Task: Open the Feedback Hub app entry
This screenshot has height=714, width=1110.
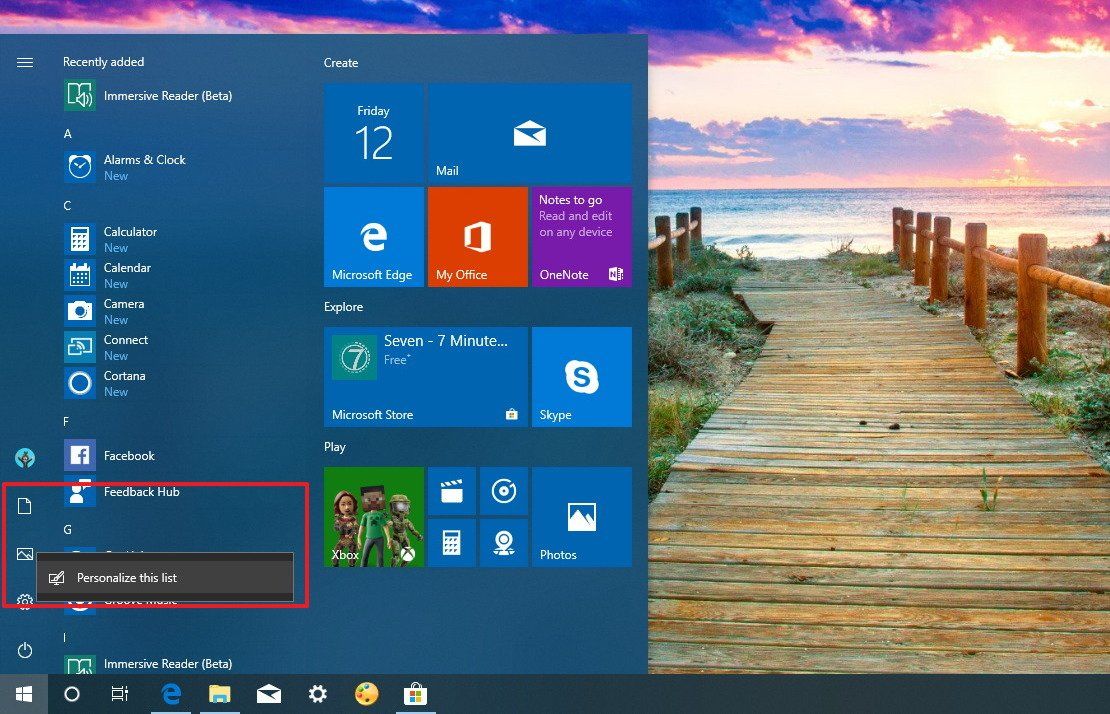Action: (141, 491)
